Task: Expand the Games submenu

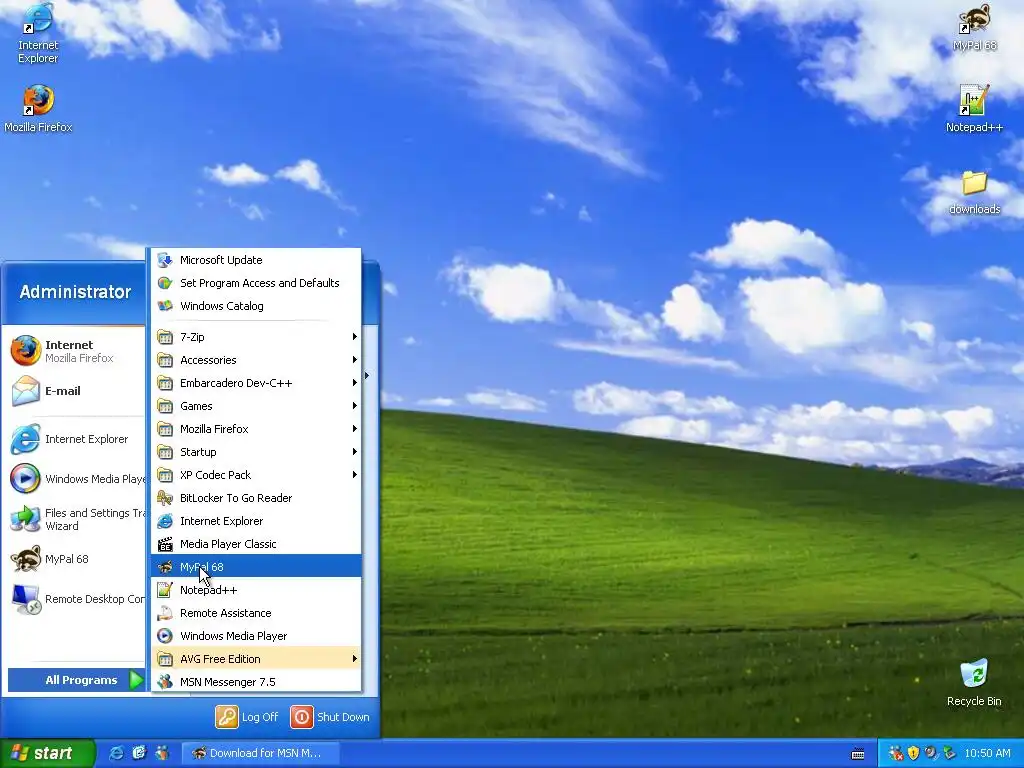Action: pos(256,406)
